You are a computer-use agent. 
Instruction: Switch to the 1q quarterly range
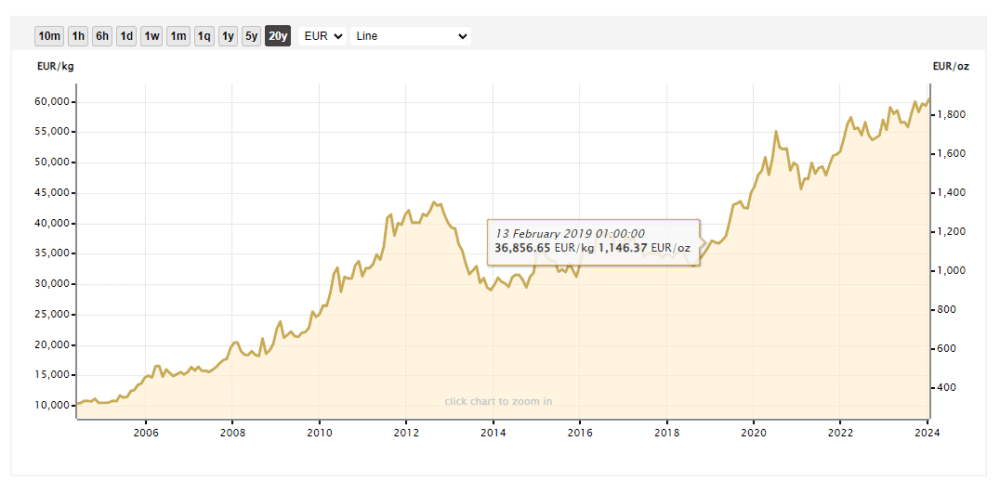point(204,36)
